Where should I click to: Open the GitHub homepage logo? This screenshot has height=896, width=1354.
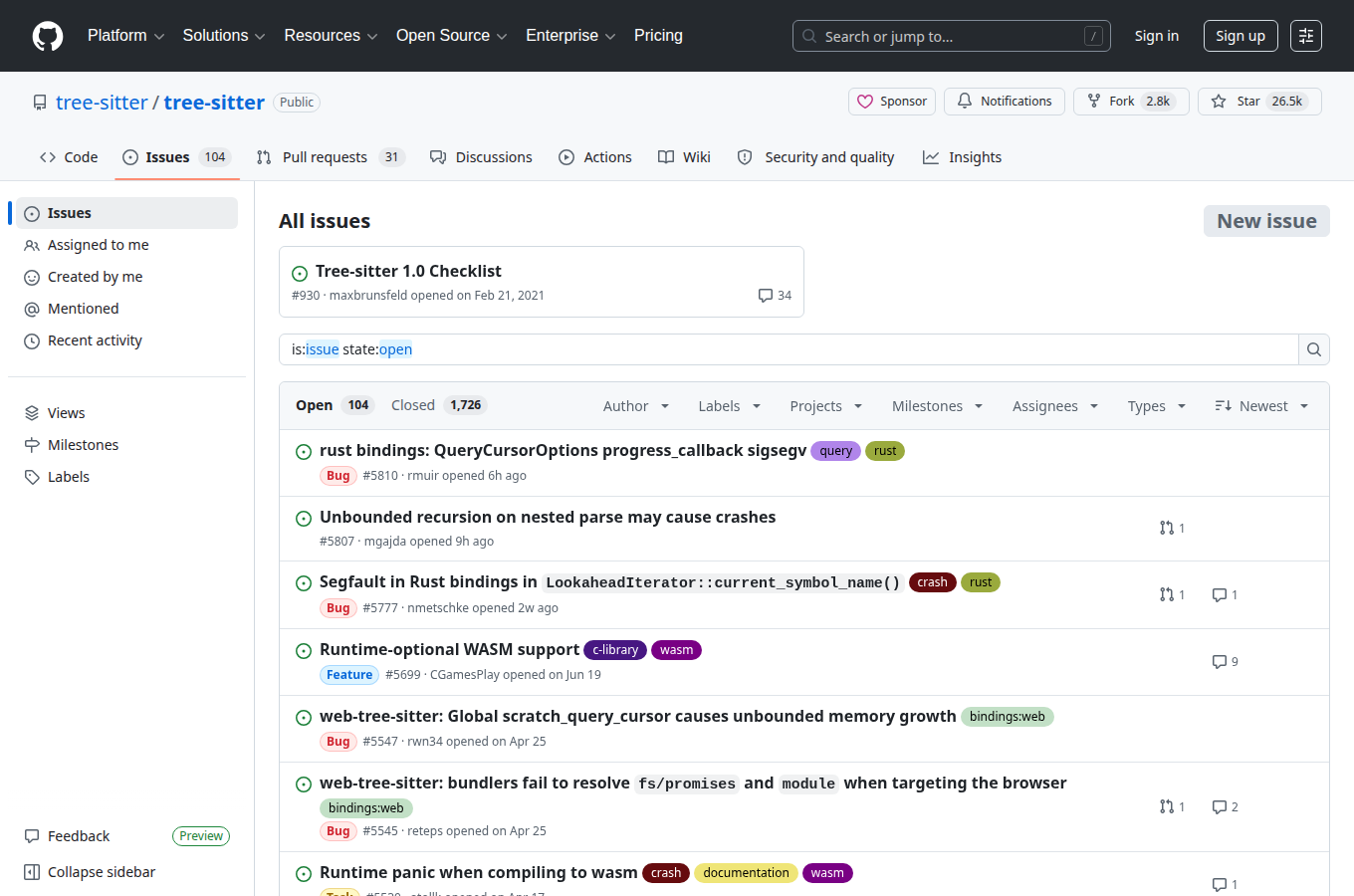point(48,36)
